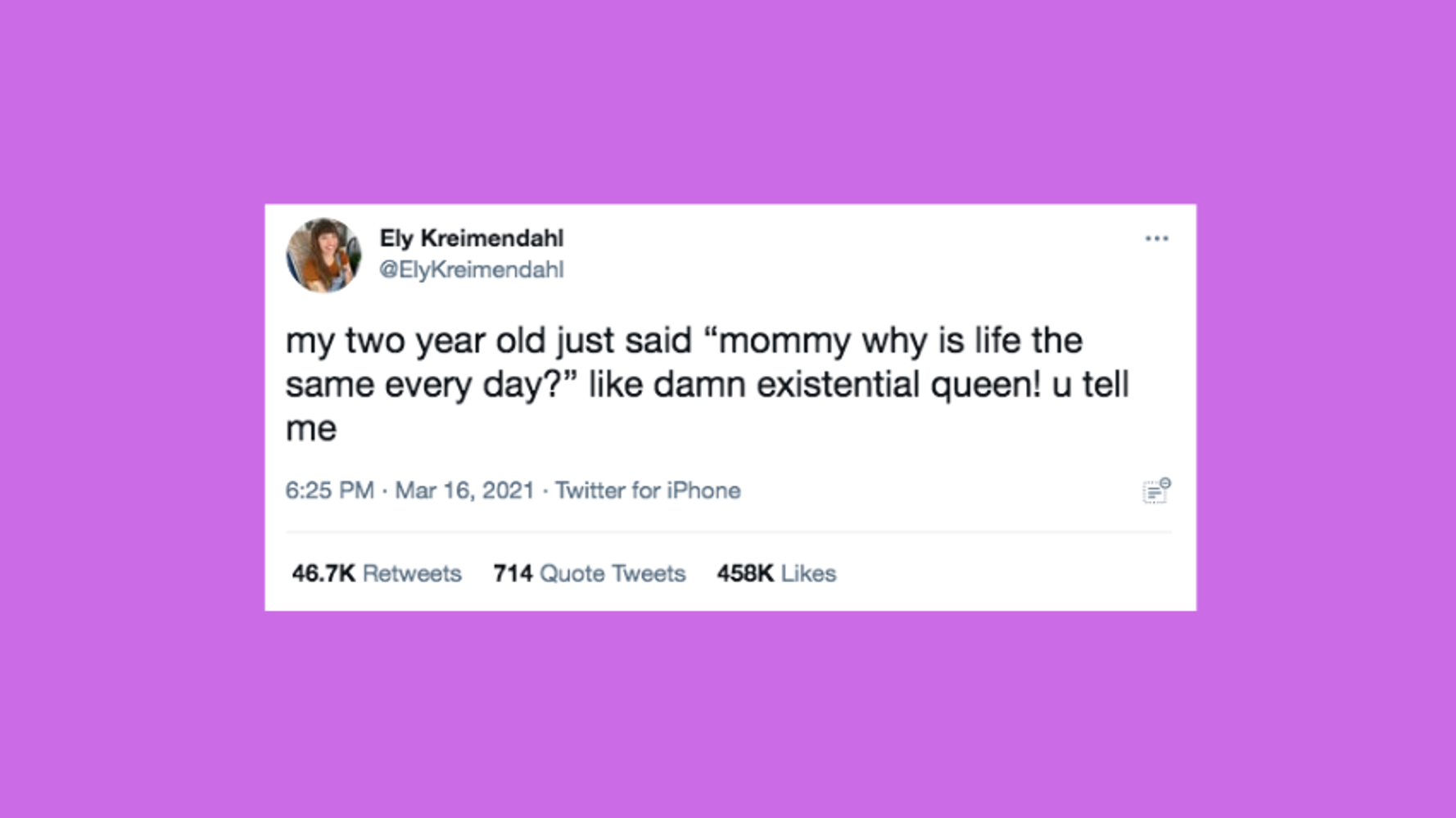Show the 458K Likes list
This screenshot has height=818, width=1456.
776,573
